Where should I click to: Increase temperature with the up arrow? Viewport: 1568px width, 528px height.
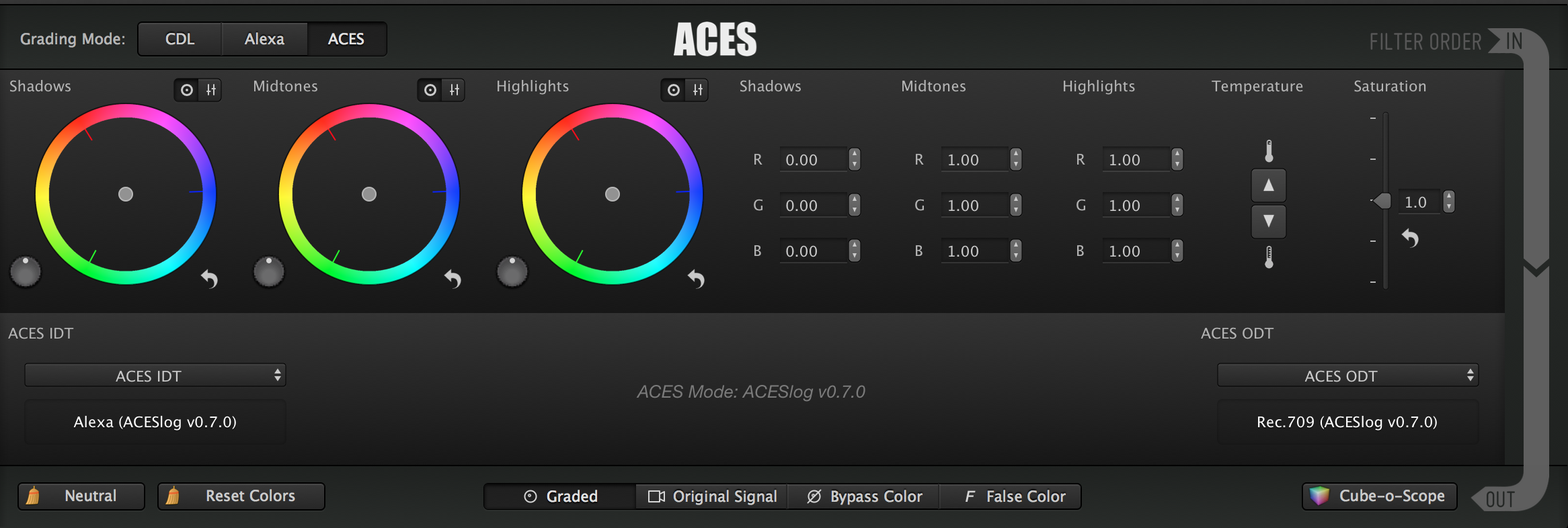(x=1268, y=185)
